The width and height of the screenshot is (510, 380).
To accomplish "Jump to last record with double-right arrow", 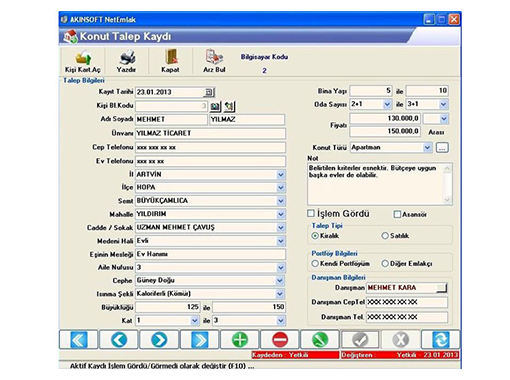I will pos(199,340).
